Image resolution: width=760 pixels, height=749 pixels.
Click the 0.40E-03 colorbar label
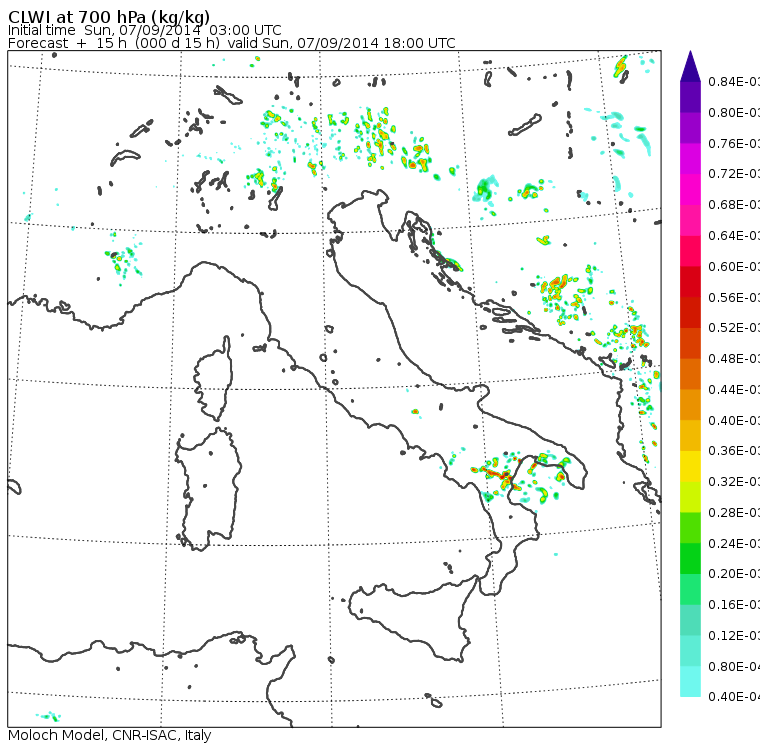(734, 420)
